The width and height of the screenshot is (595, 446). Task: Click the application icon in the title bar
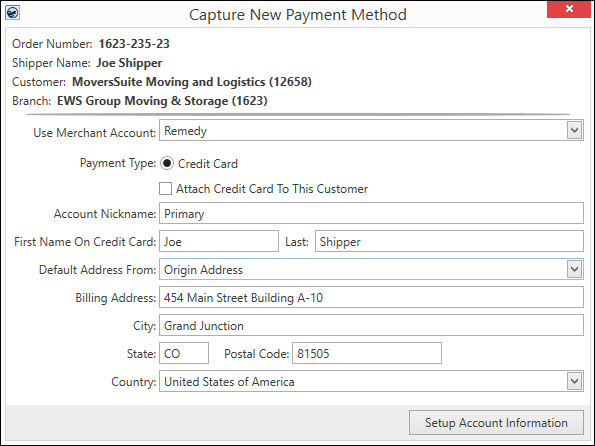[13, 13]
